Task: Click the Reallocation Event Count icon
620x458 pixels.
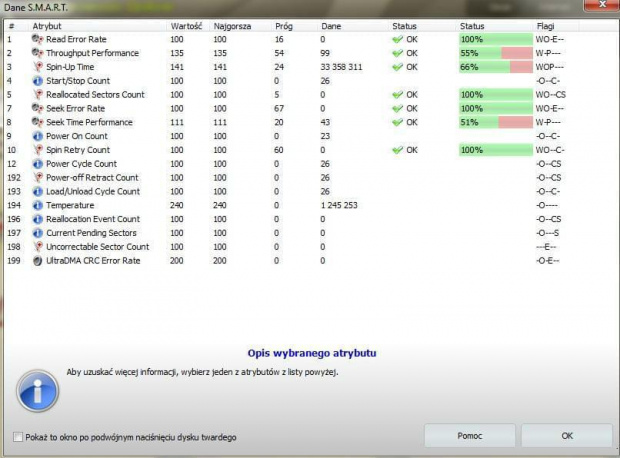Action: click(x=38, y=219)
